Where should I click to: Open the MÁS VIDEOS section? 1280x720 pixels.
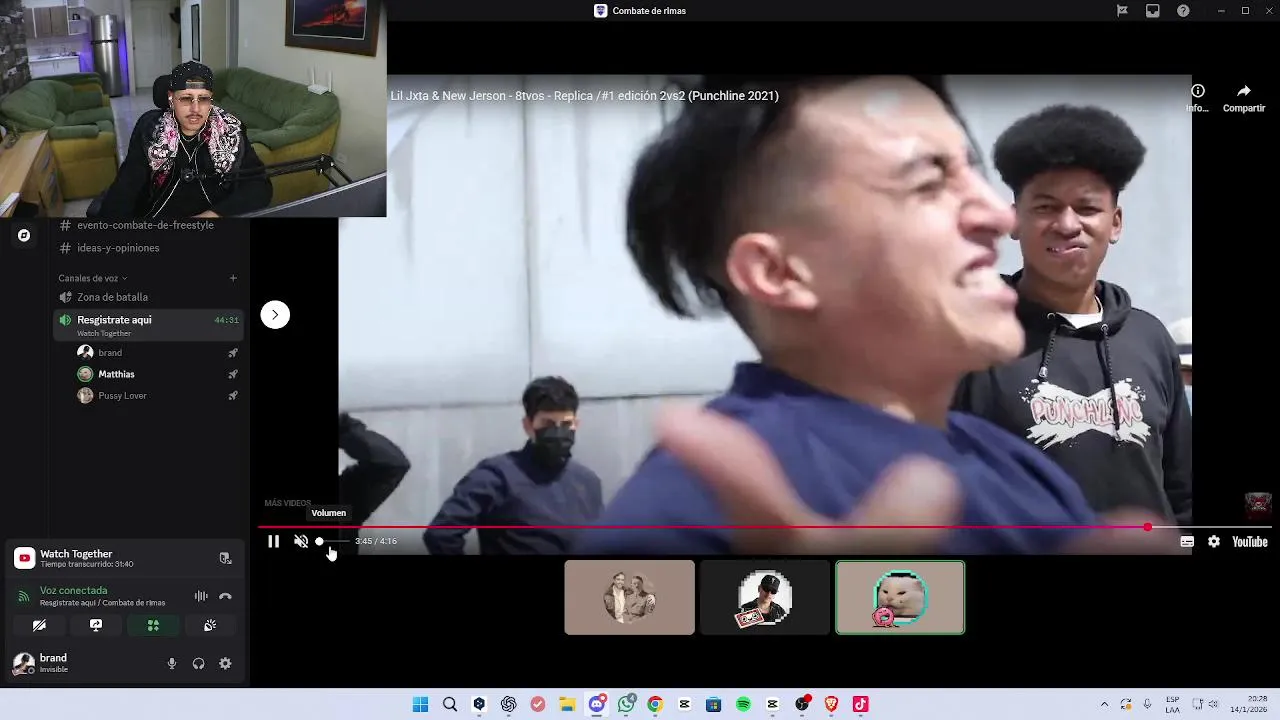(x=288, y=503)
